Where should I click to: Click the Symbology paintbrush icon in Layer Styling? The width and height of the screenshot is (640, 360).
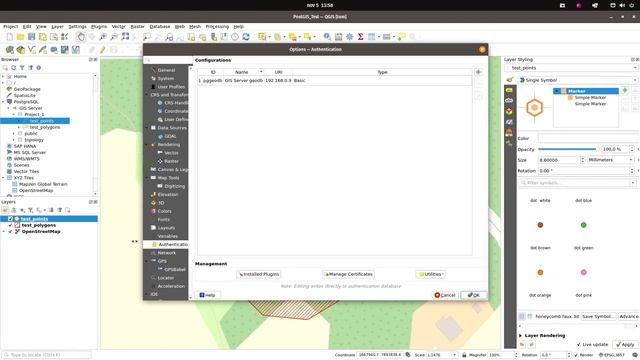[509, 80]
